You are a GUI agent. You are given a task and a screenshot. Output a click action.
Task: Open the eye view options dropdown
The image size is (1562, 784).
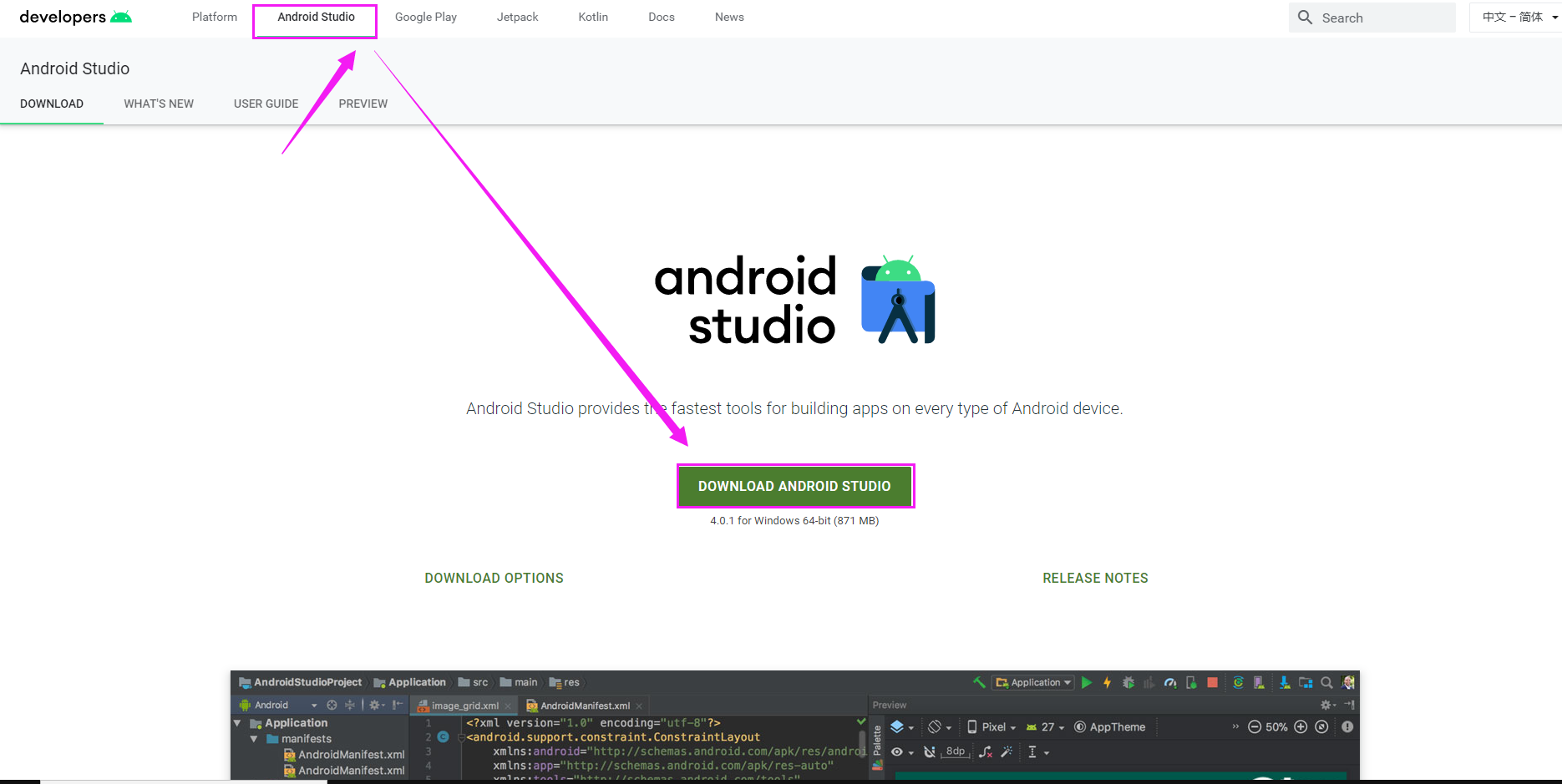pyautogui.click(x=902, y=751)
